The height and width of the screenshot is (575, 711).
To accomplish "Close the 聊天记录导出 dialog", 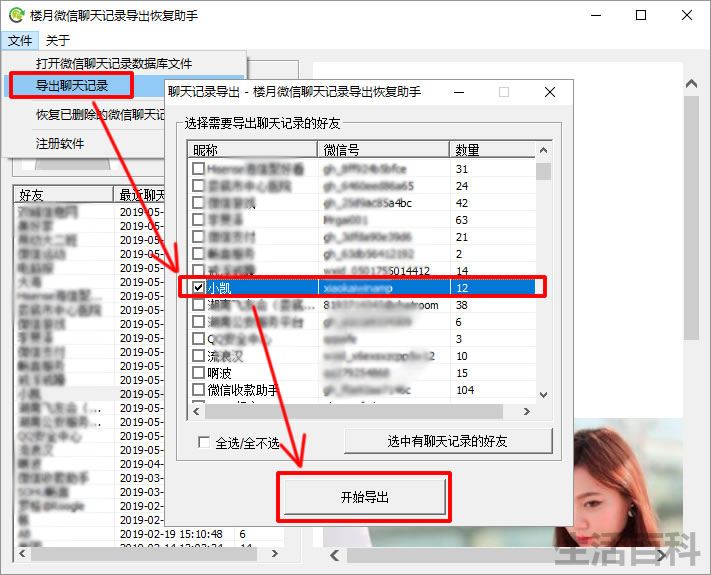I will click(x=550, y=92).
